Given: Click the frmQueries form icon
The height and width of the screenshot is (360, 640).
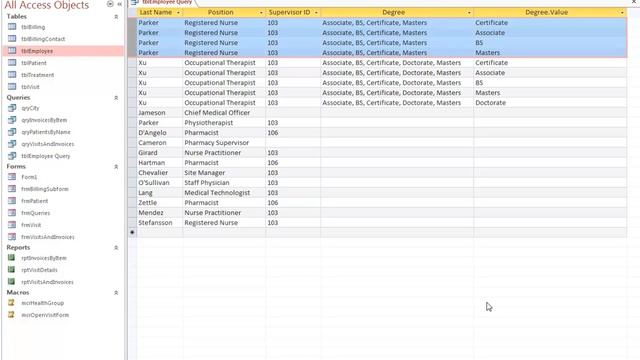Looking at the screenshot, I should point(12,213).
